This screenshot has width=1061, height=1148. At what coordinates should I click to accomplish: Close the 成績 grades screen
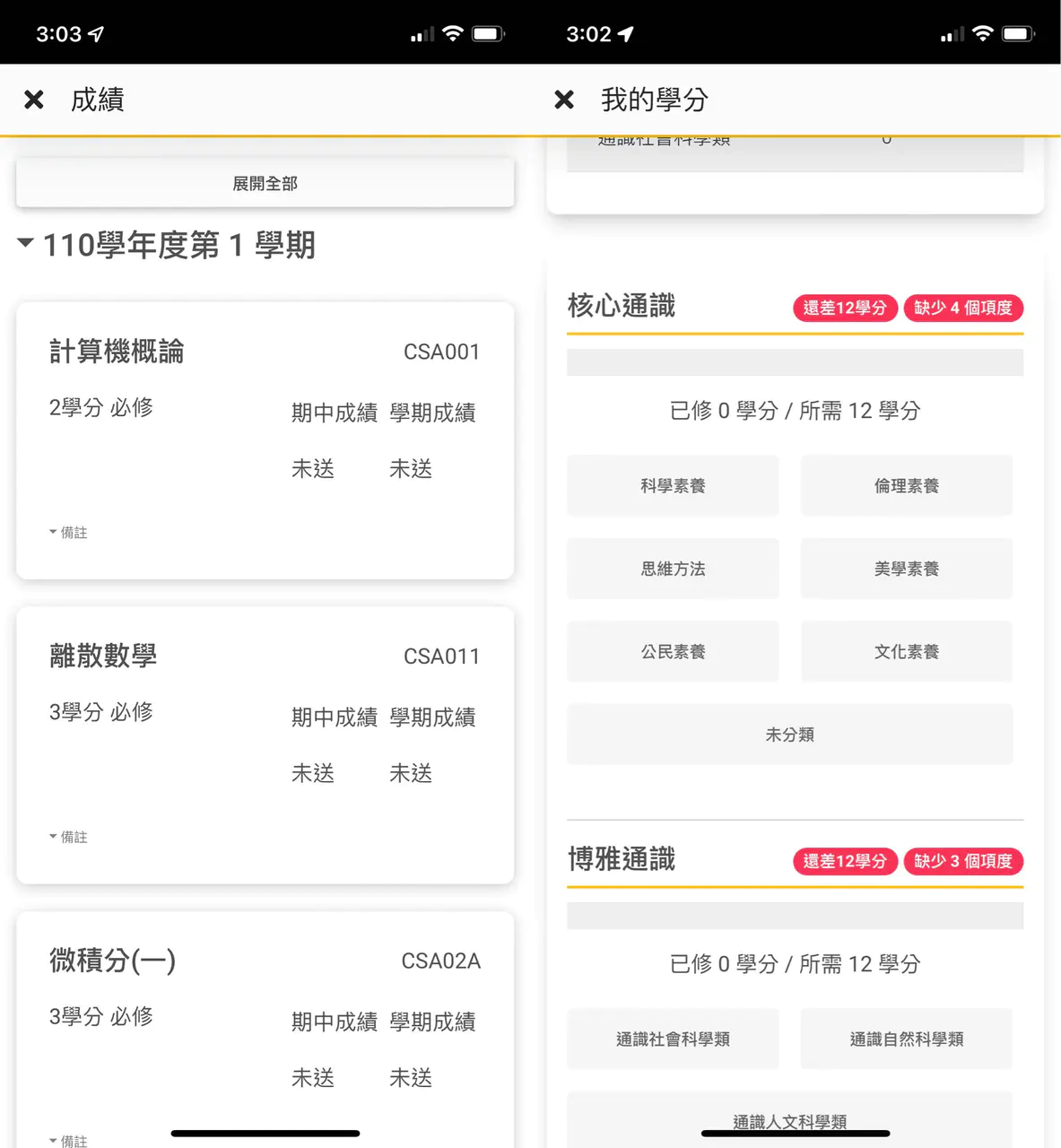(x=34, y=100)
